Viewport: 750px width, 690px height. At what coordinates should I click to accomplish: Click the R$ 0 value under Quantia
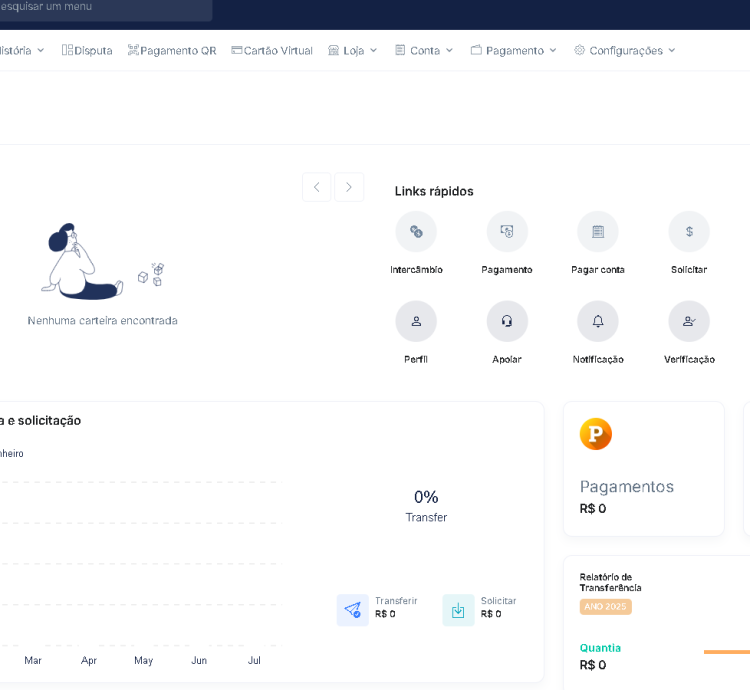593,665
